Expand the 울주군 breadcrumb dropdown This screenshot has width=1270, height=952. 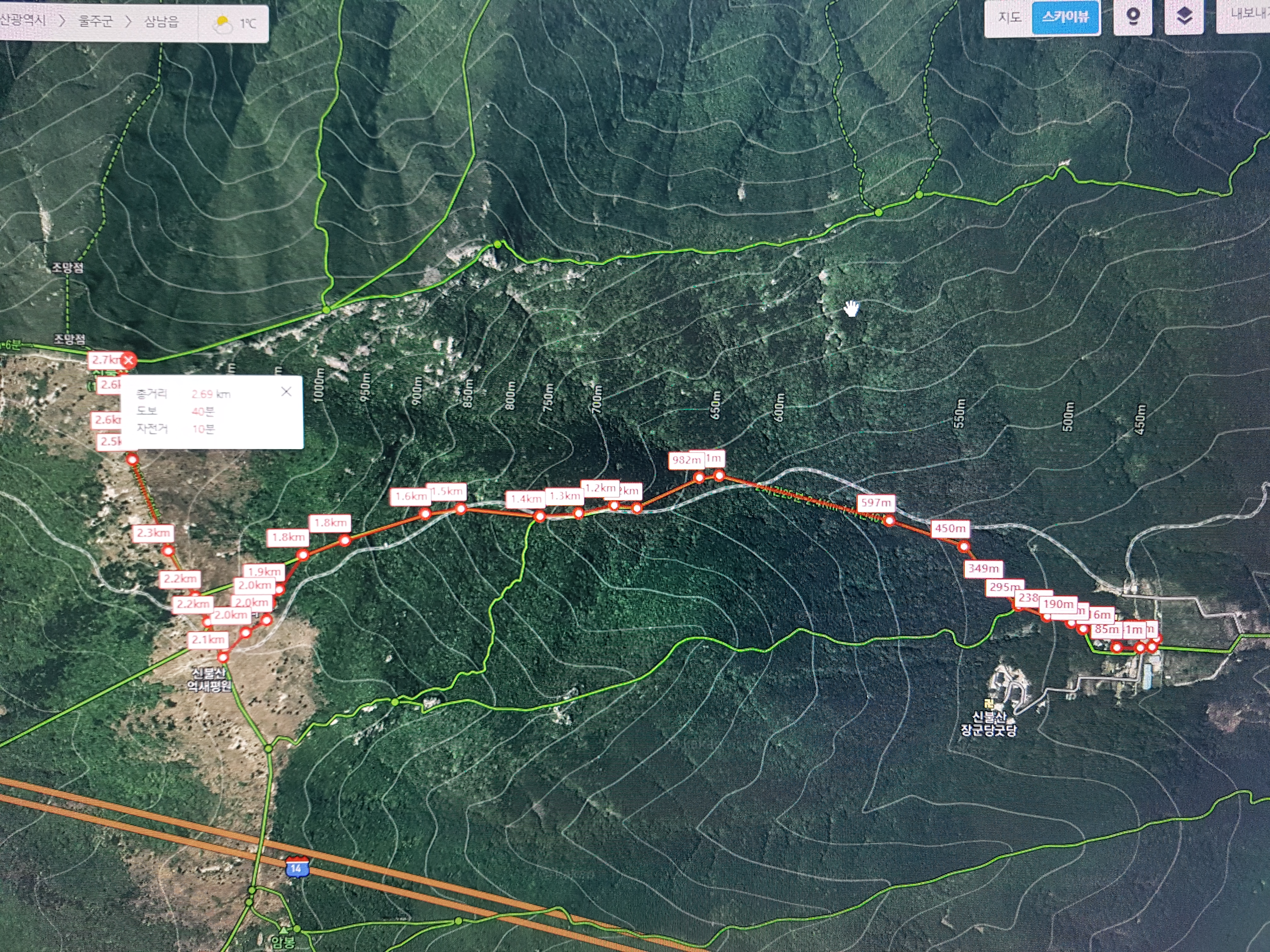[x=96, y=22]
